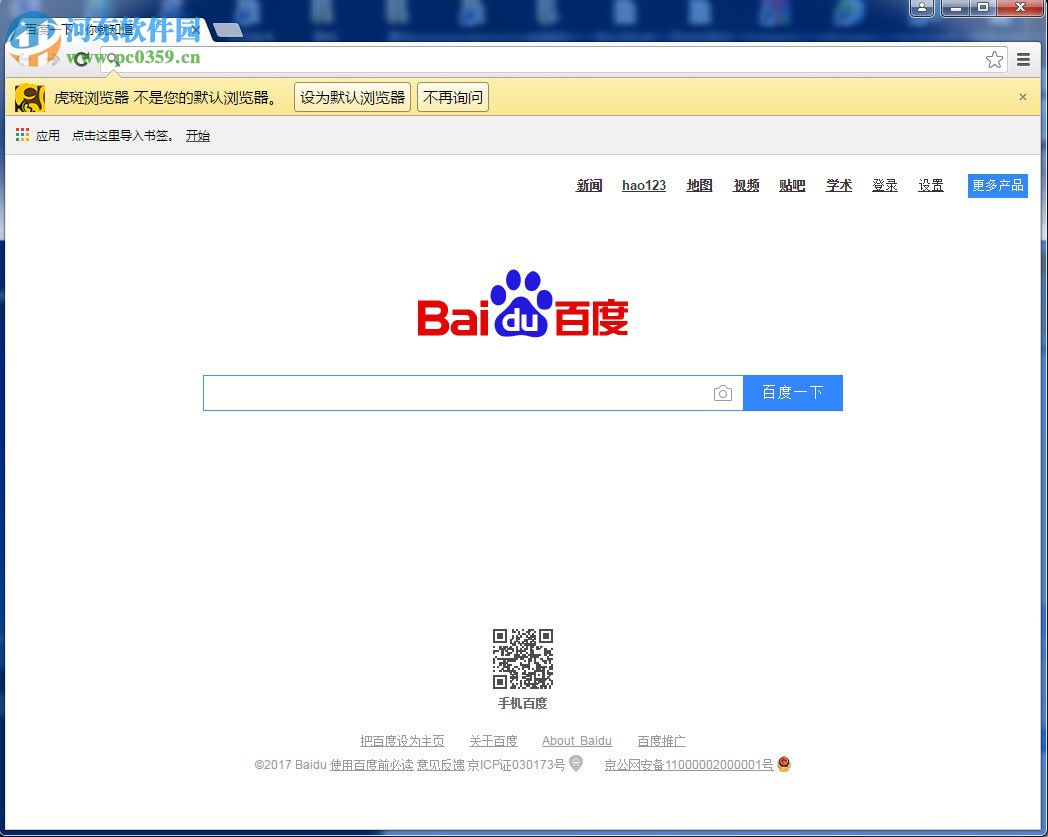Click the 手机百度 QR code
The width and height of the screenshot is (1048, 837).
(x=522, y=658)
